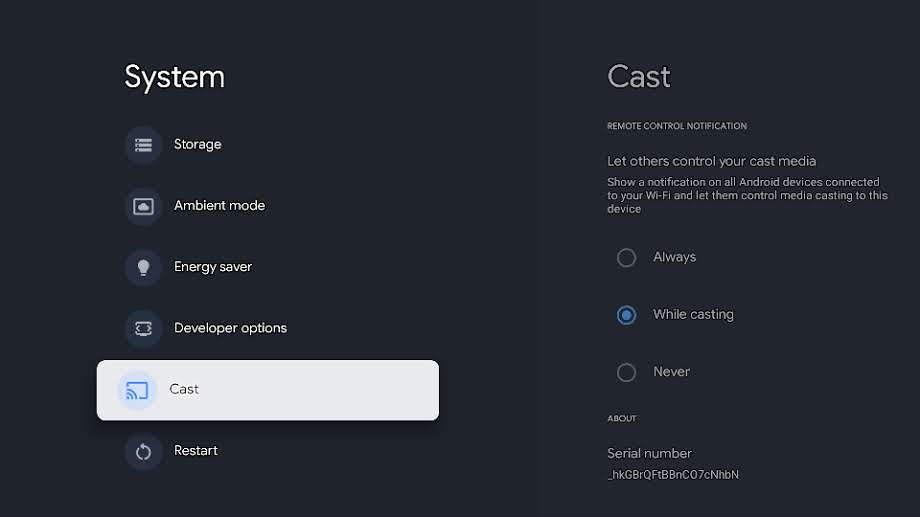Select the highlighted Cast menu row
This screenshot has height=517, width=920.
pyautogui.click(x=268, y=390)
